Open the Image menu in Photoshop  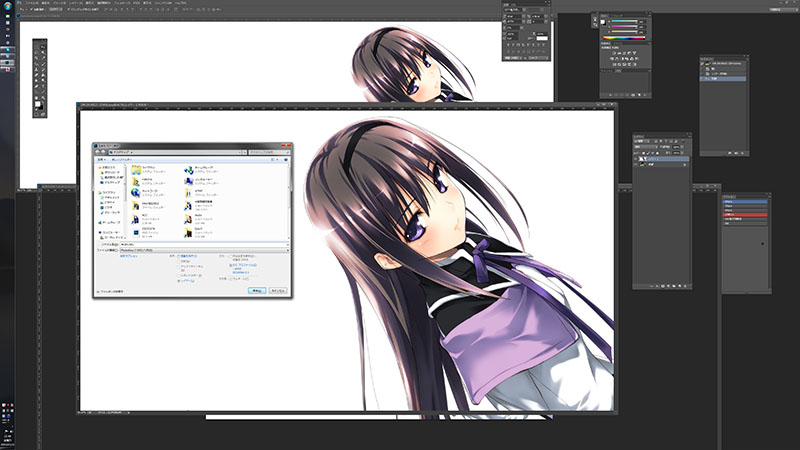pos(60,3)
